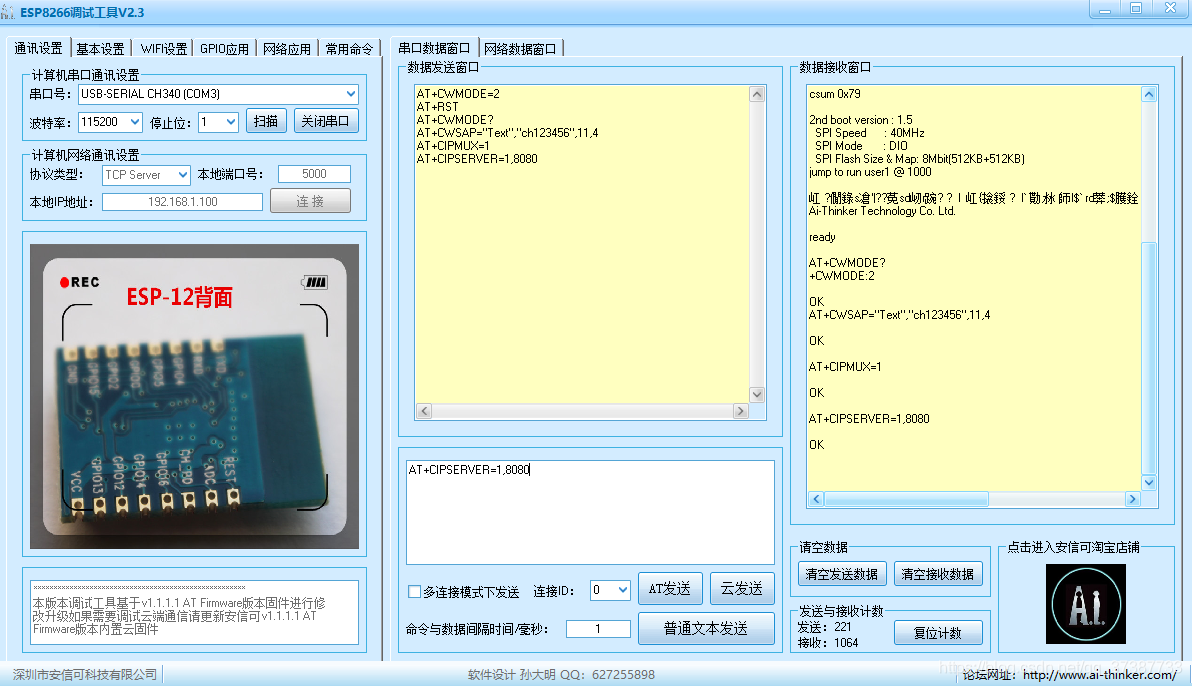
Task: Open the 串口号 COM port dropdown
Action: pyautogui.click(x=350, y=94)
